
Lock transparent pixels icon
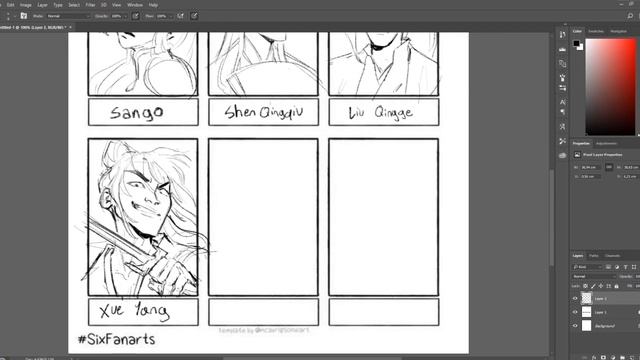[x=585, y=286]
